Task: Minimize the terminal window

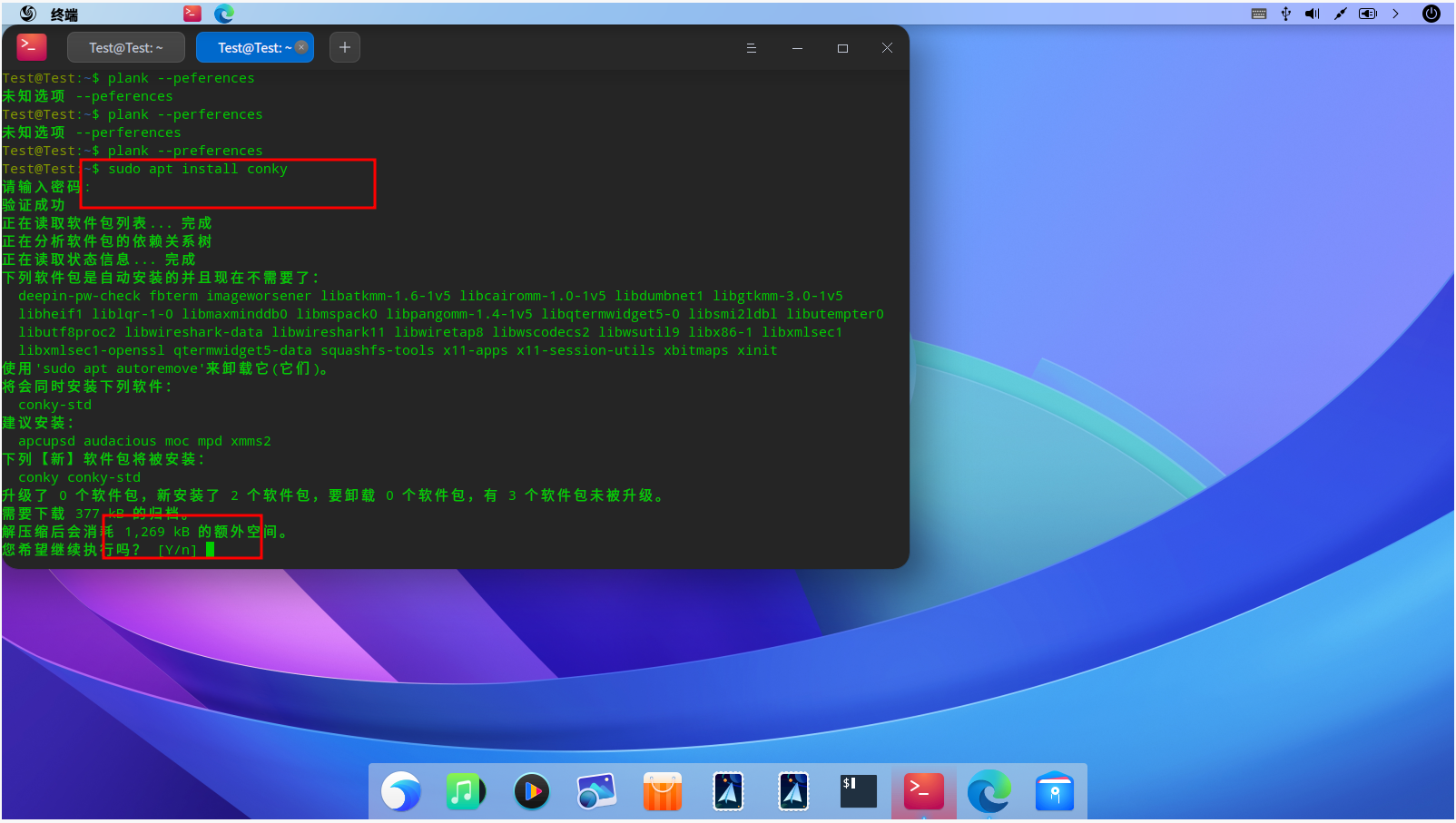Action: click(x=797, y=48)
